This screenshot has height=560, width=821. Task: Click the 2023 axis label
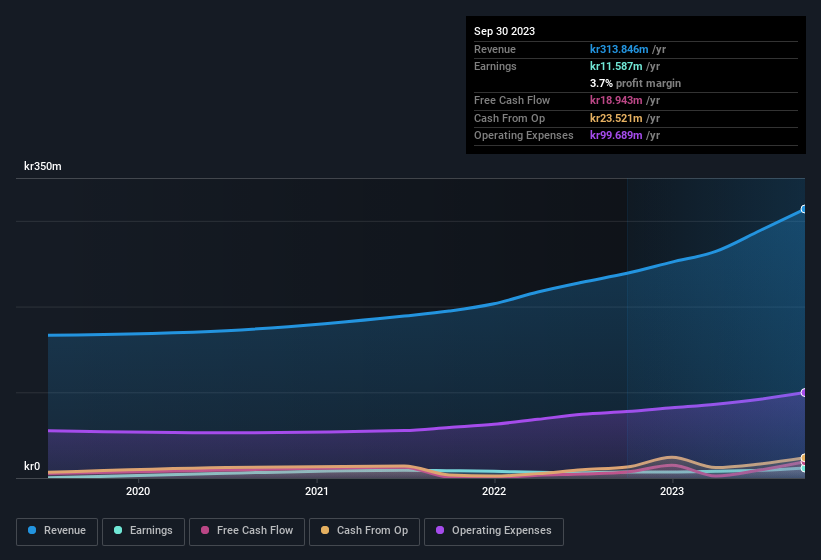point(672,491)
